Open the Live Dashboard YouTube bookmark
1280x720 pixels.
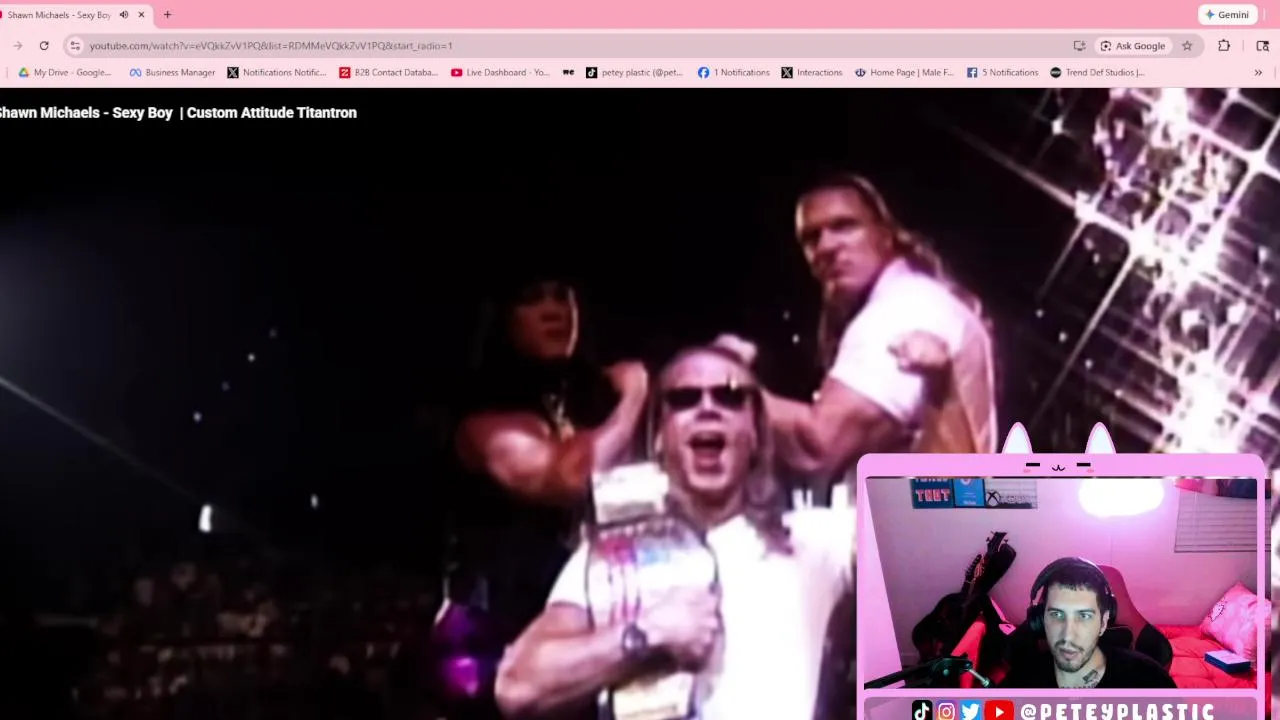point(500,73)
